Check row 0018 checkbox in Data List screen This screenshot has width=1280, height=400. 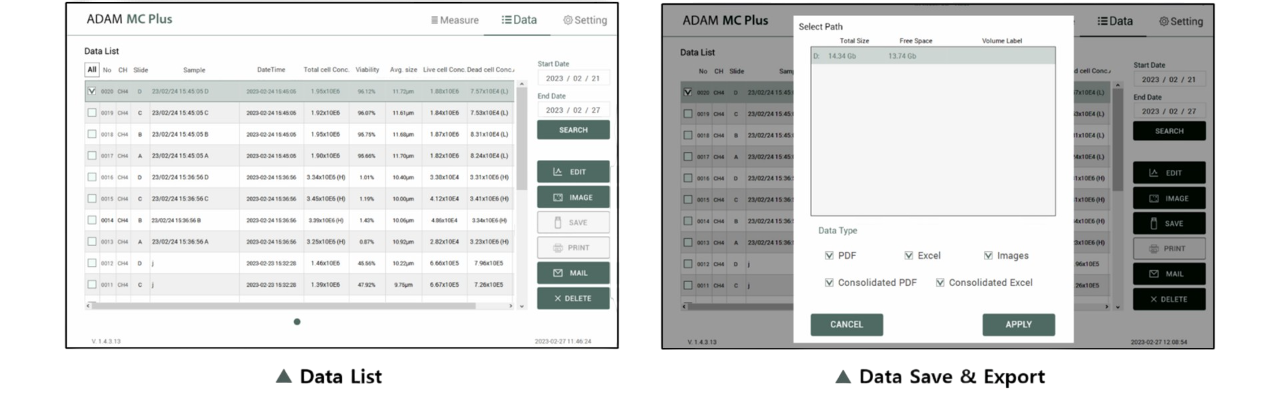[x=92, y=134]
